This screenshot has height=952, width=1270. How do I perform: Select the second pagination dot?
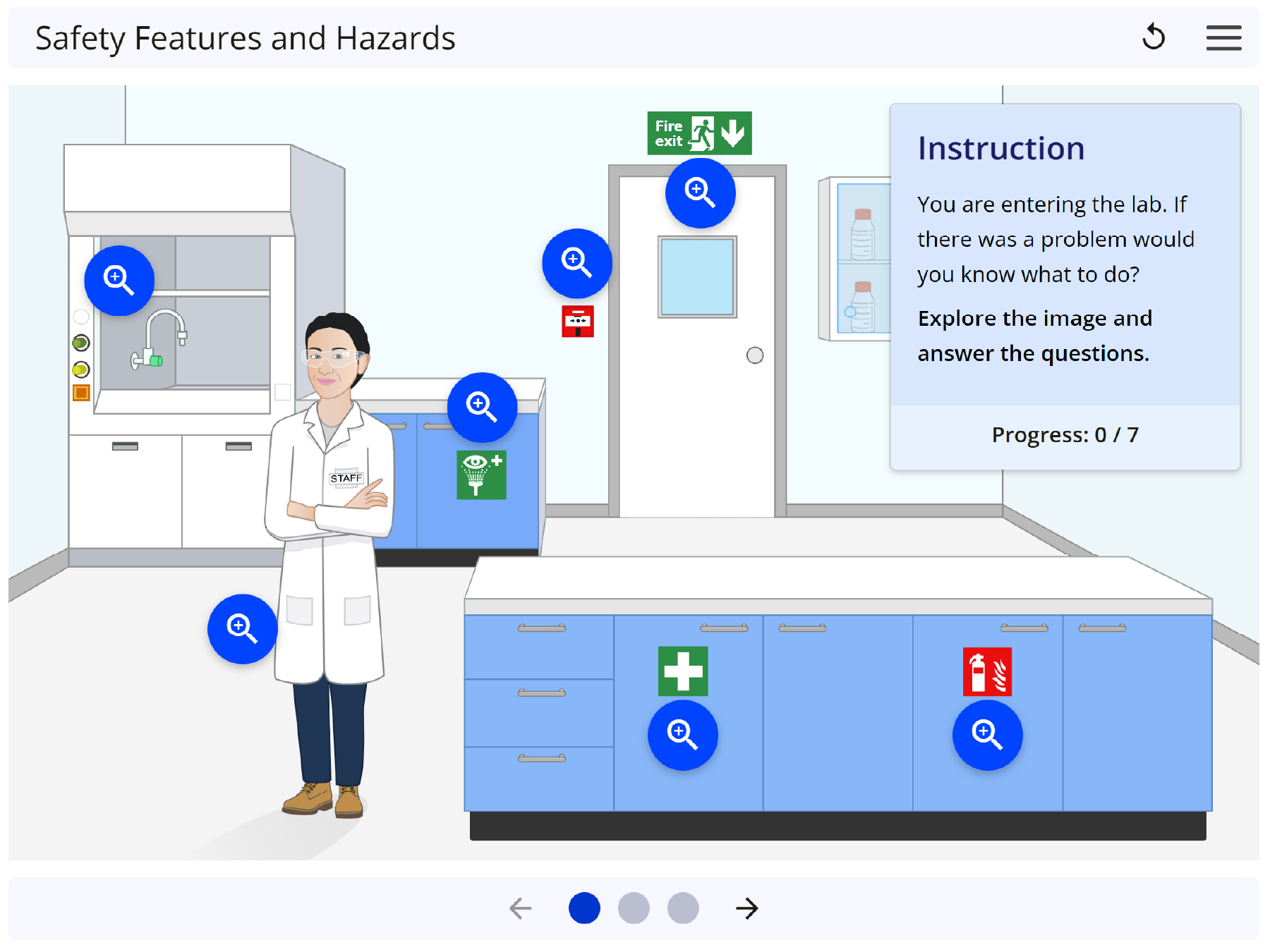(x=634, y=908)
